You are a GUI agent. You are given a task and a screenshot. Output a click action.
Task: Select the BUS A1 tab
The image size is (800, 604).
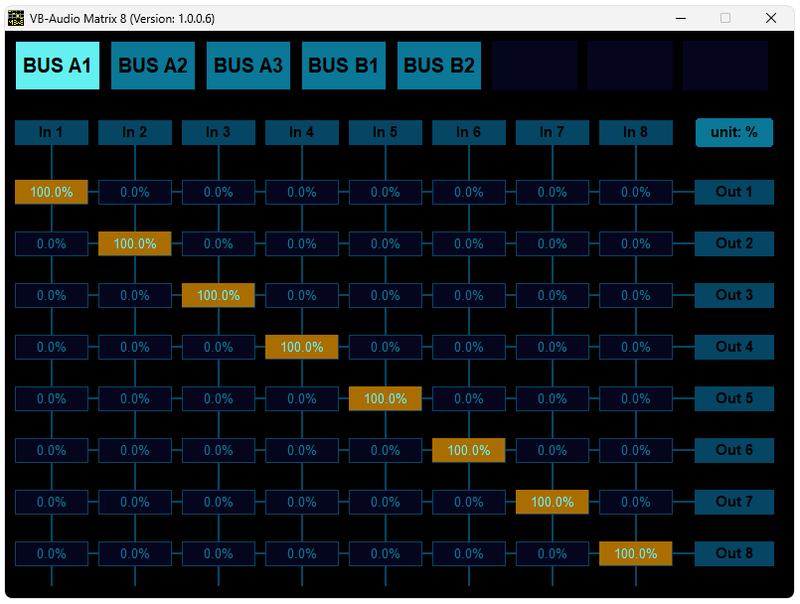coord(58,66)
